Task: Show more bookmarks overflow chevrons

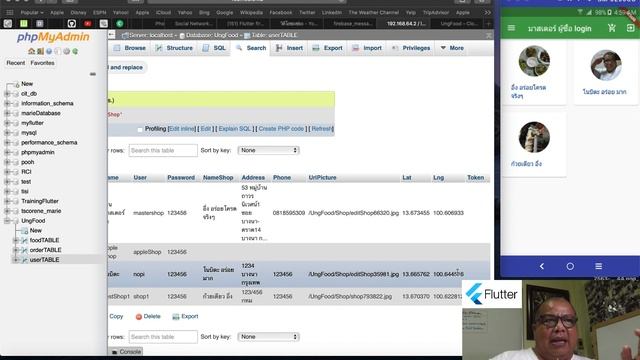Action: 487,13
